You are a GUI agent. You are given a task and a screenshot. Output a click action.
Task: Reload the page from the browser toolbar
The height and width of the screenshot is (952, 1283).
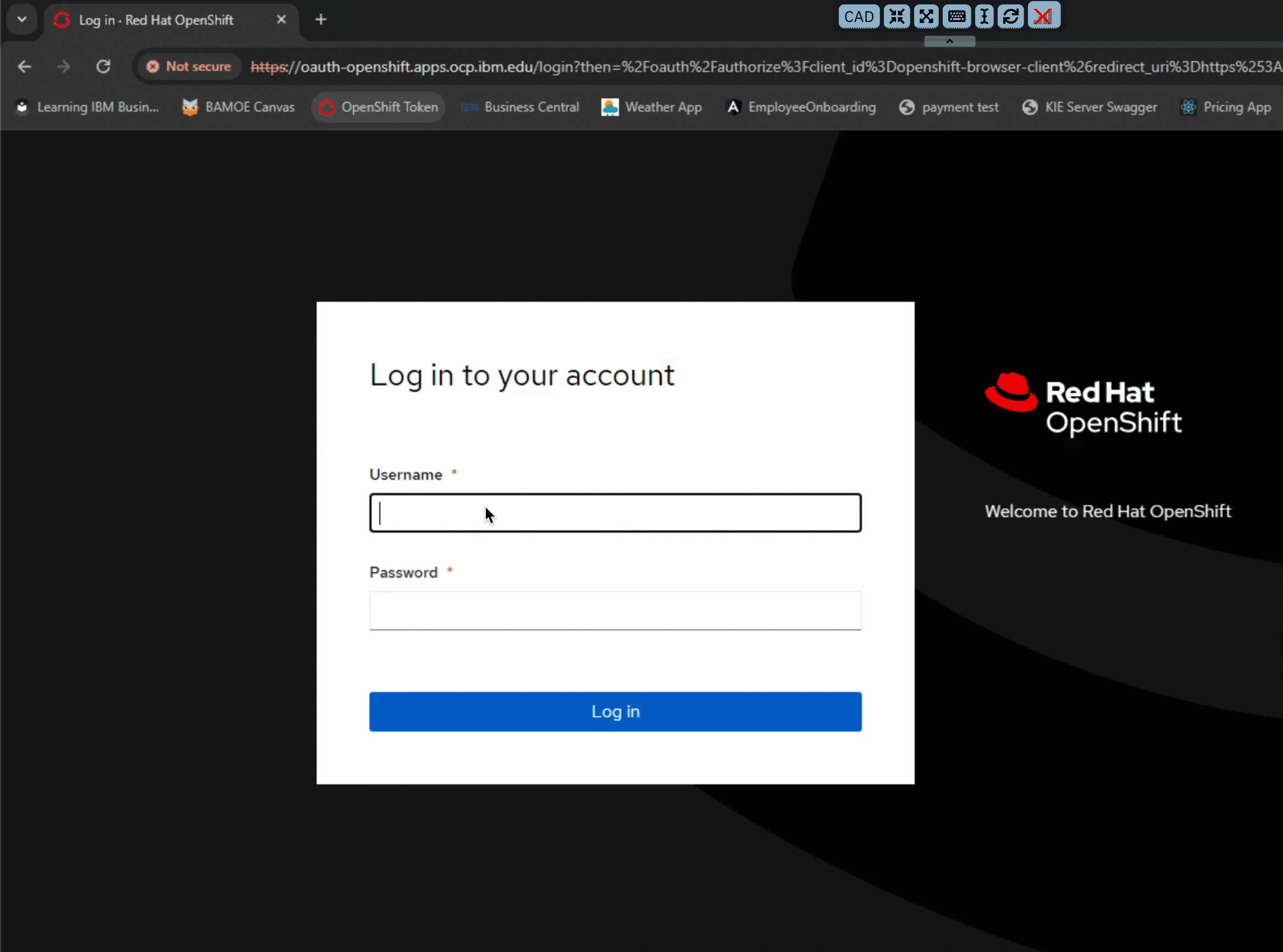(x=103, y=67)
